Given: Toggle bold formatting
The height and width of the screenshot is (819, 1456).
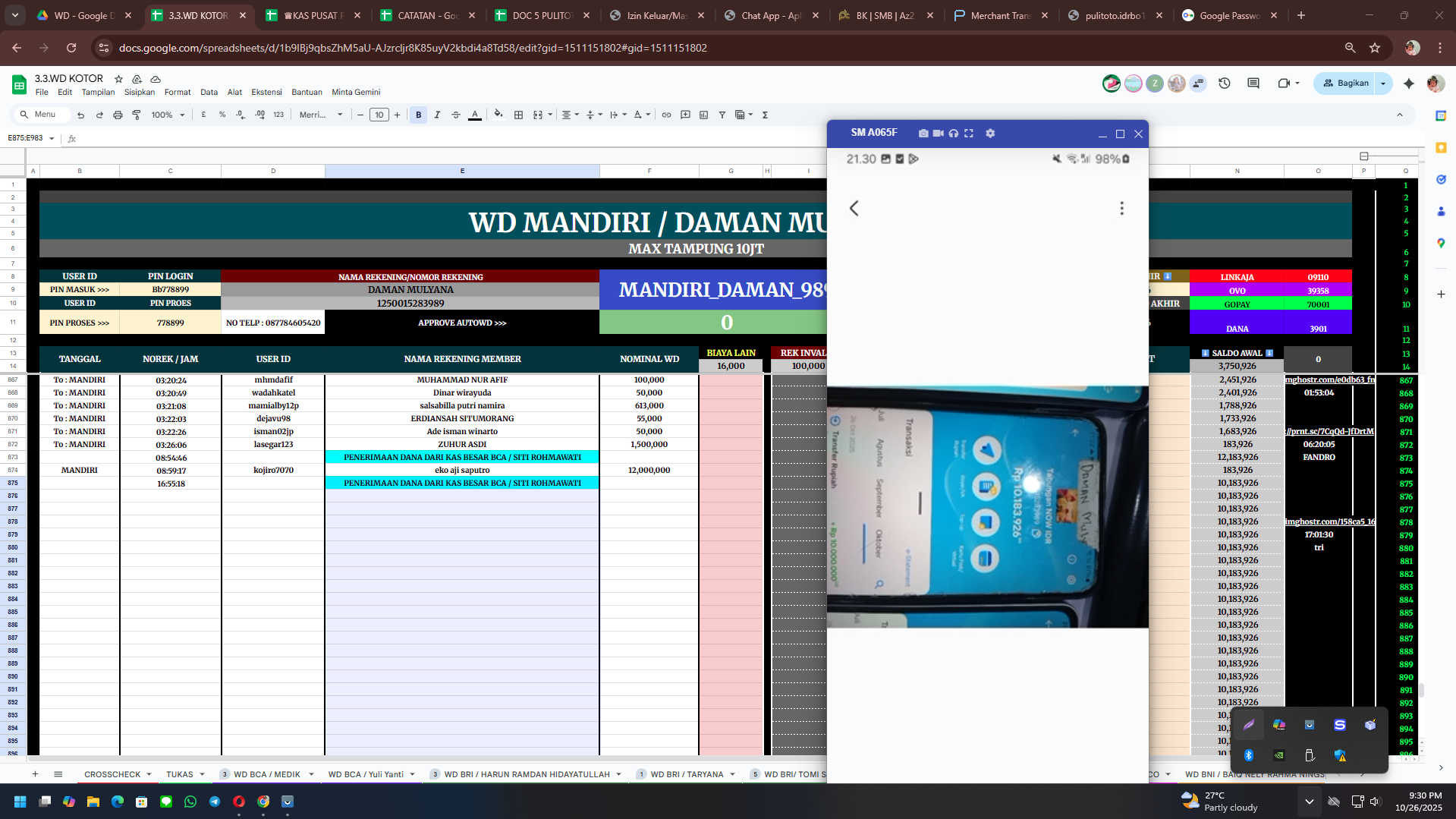Looking at the screenshot, I should (418, 115).
